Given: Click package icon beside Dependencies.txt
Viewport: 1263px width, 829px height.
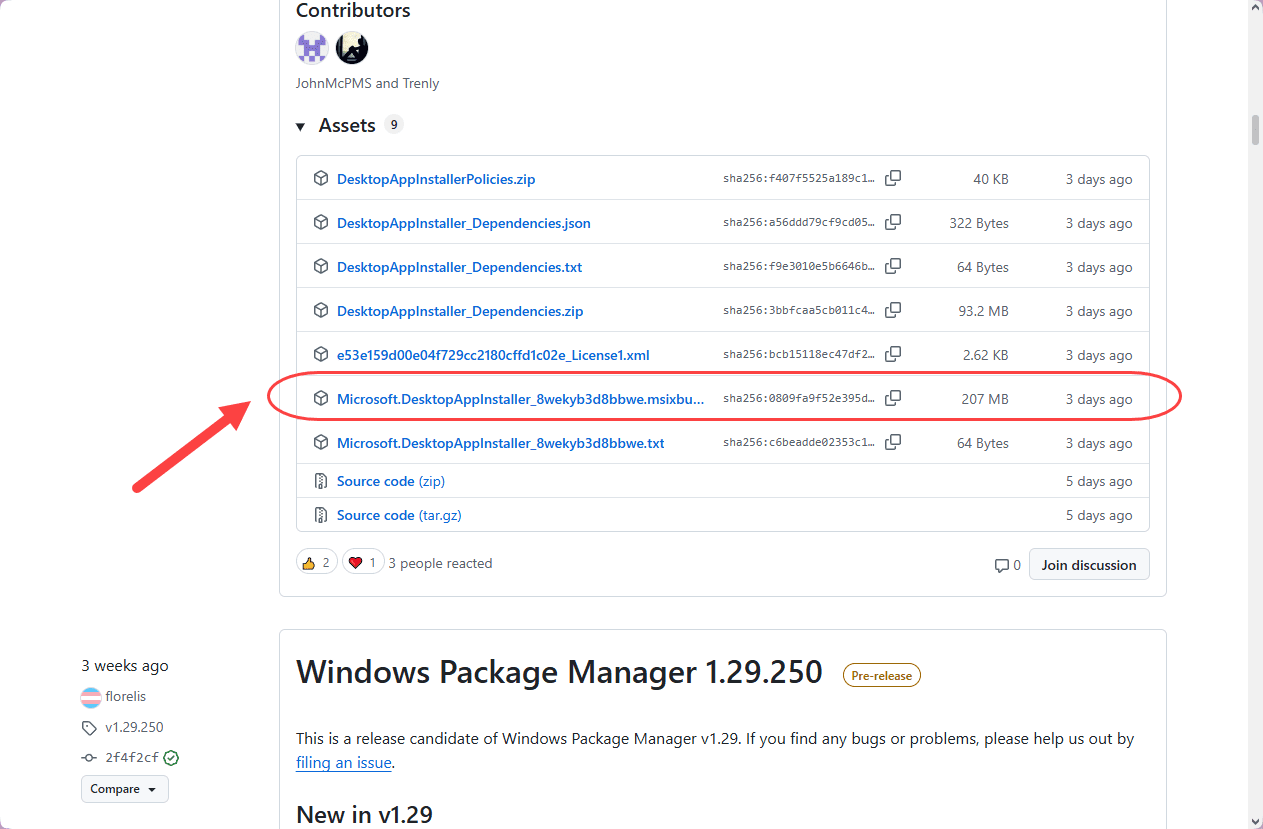Looking at the screenshot, I should point(321,266).
